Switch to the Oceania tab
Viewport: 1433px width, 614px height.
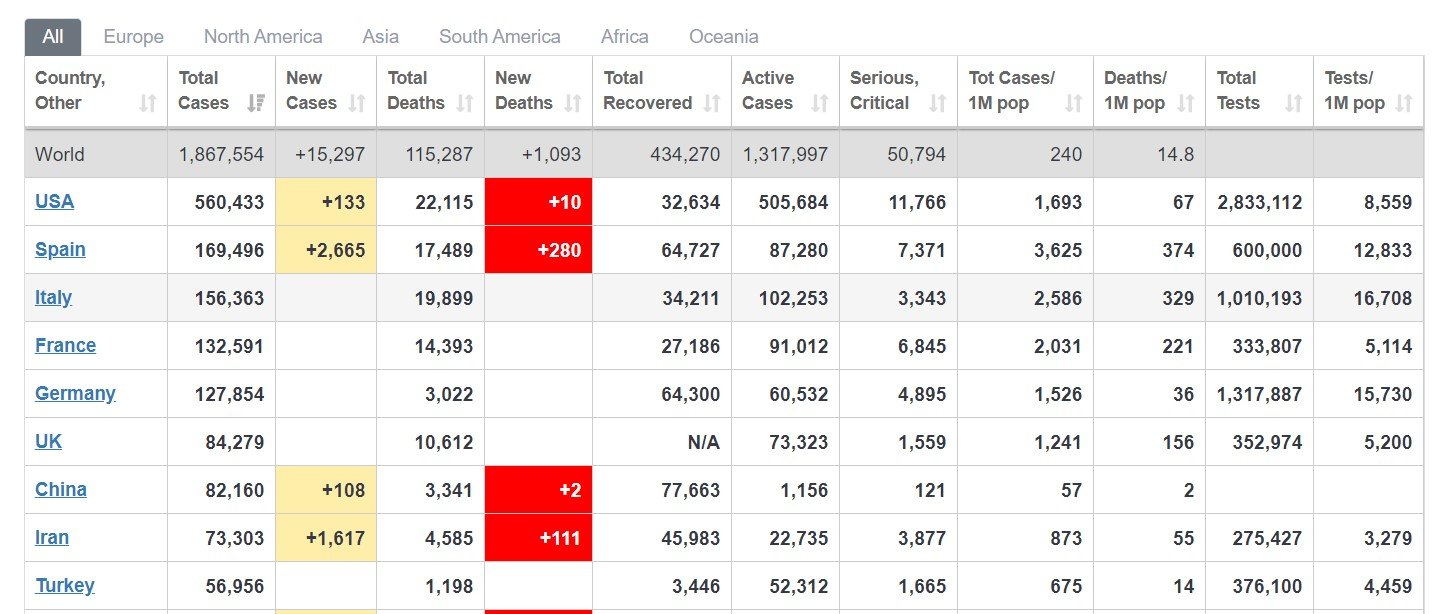(723, 37)
